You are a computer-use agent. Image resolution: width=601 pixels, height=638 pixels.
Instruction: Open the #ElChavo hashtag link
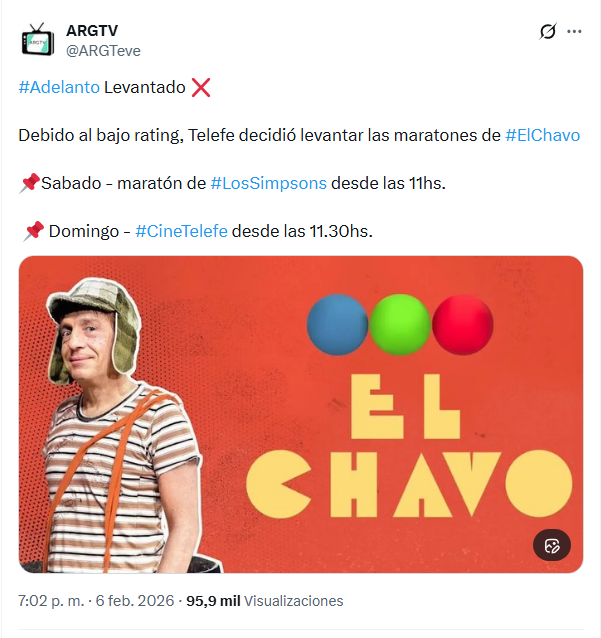point(542,135)
